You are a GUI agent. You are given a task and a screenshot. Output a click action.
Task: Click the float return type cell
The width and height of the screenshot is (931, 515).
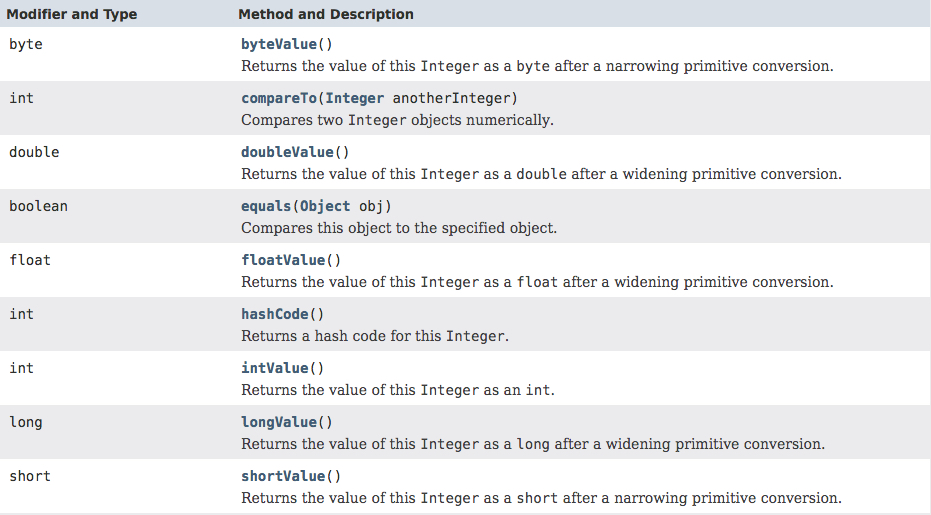(30, 260)
